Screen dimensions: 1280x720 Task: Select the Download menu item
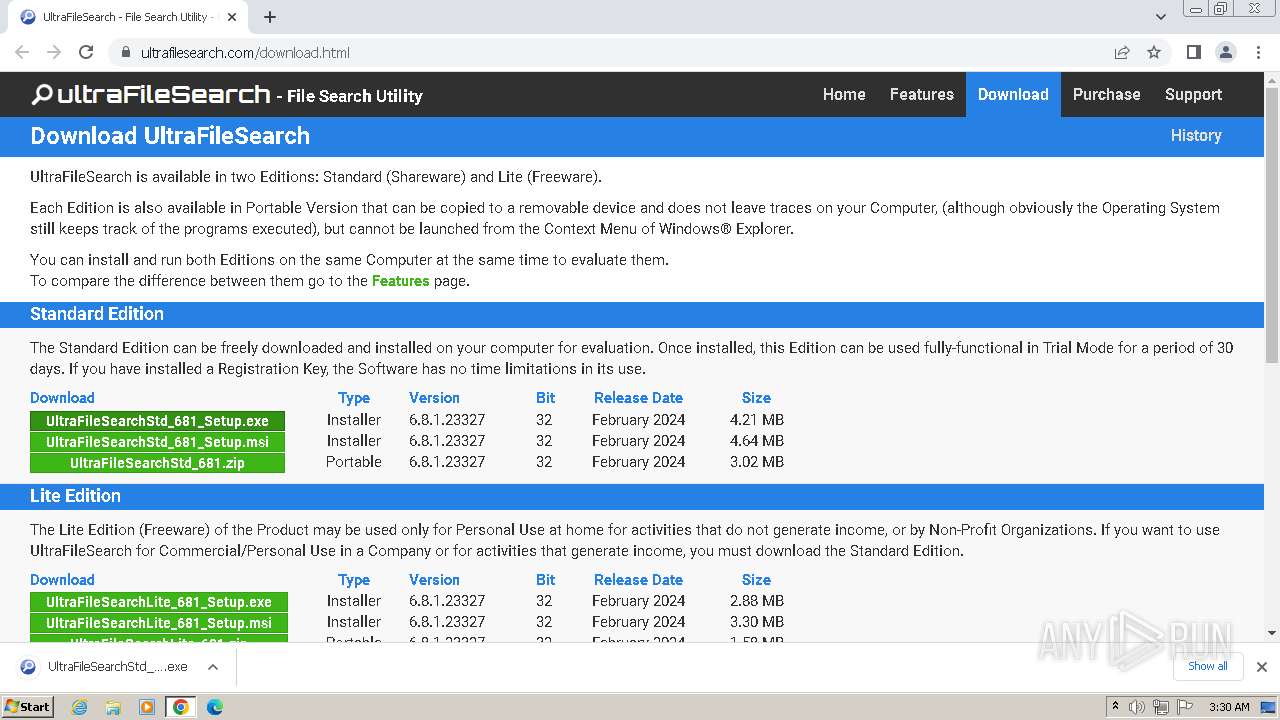pos(1013,94)
